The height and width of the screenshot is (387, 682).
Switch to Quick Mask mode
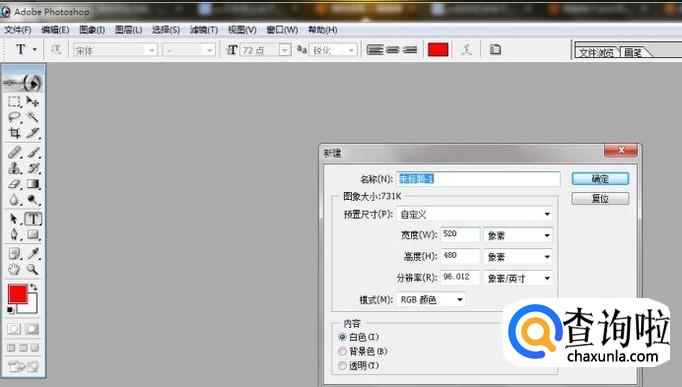32,329
